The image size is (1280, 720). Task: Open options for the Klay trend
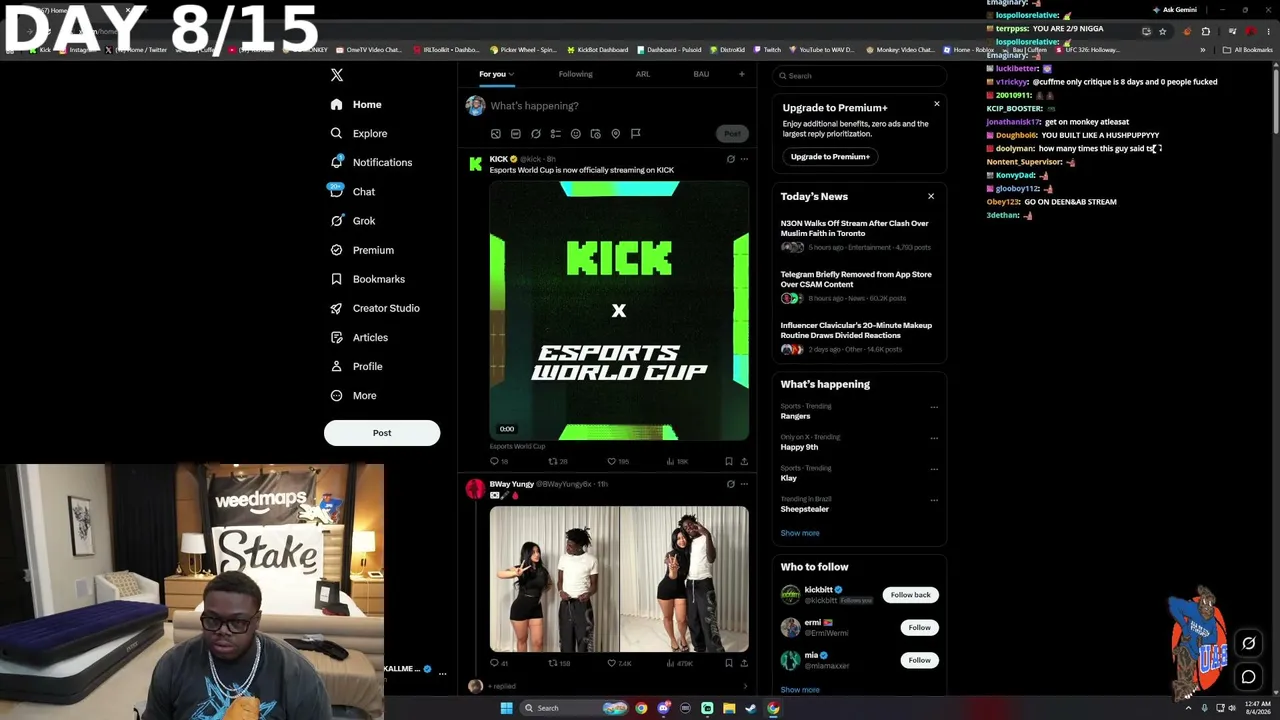pos(934,469)
